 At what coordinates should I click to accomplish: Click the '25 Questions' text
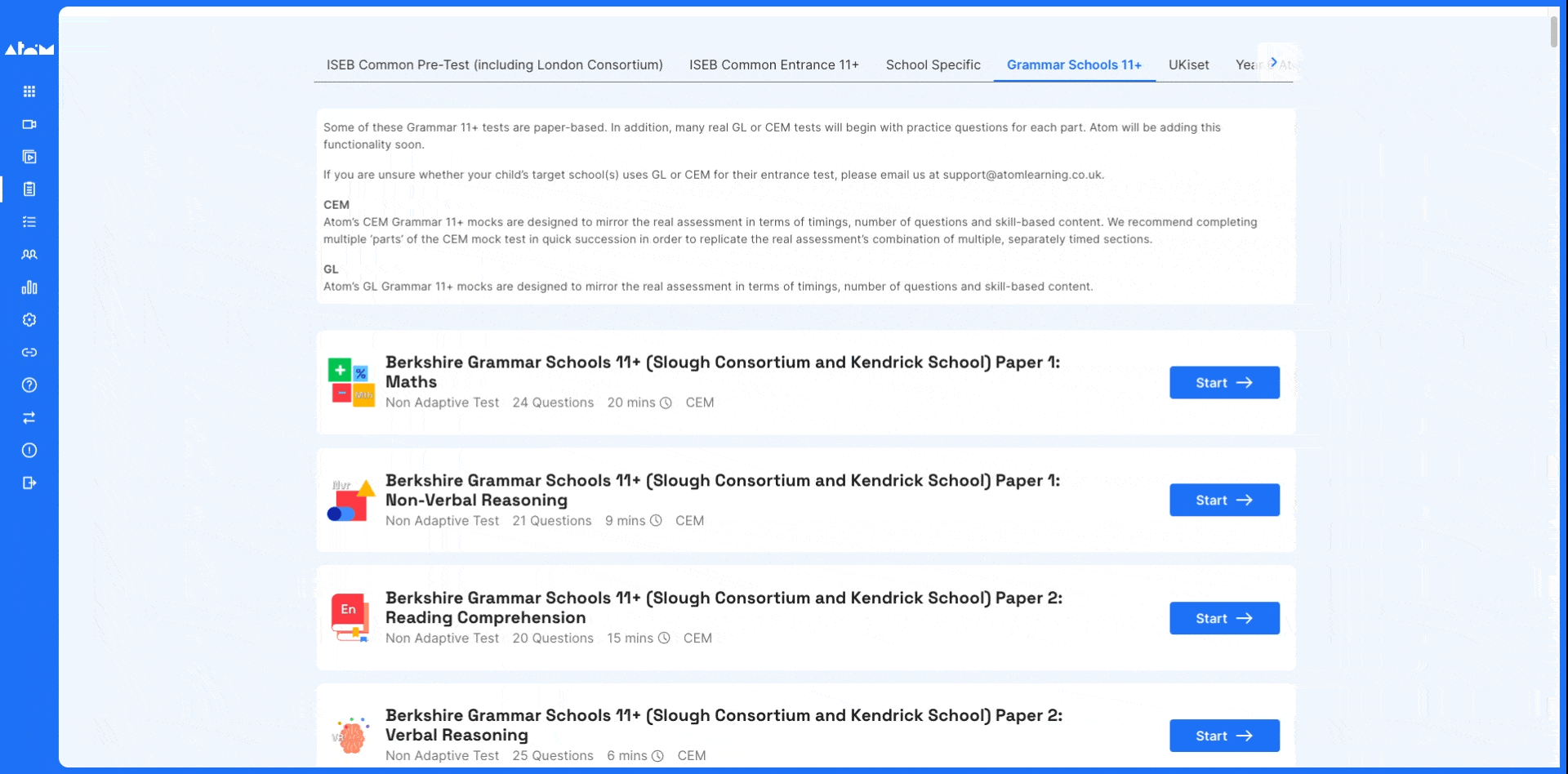tap(553, 756)
